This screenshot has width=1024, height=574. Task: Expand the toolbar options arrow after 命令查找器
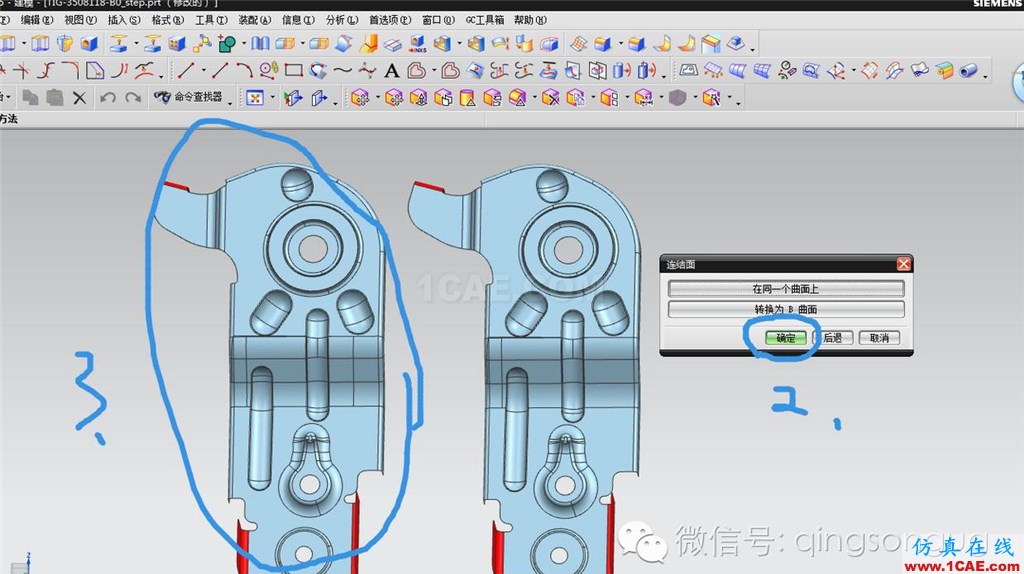tap(230, 103)
